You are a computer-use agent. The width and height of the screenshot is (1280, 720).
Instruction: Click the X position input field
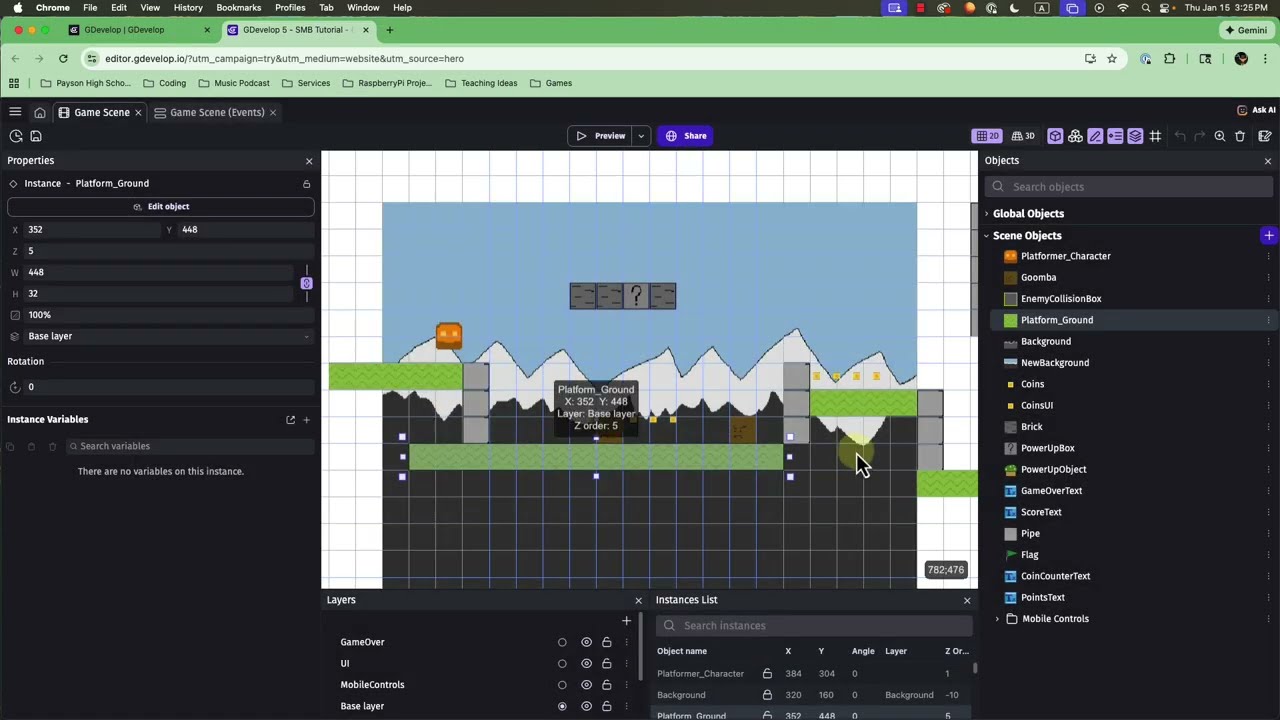[92, 230]
